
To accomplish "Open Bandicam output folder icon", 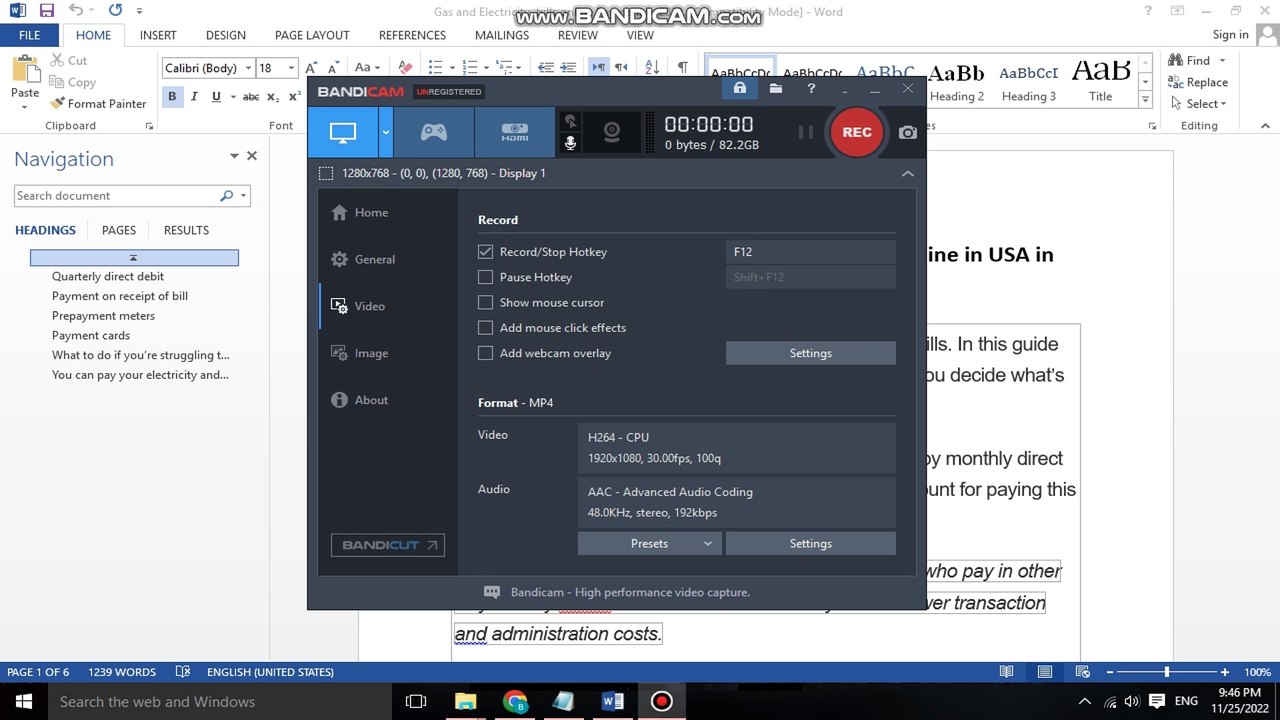I will 775,89.
